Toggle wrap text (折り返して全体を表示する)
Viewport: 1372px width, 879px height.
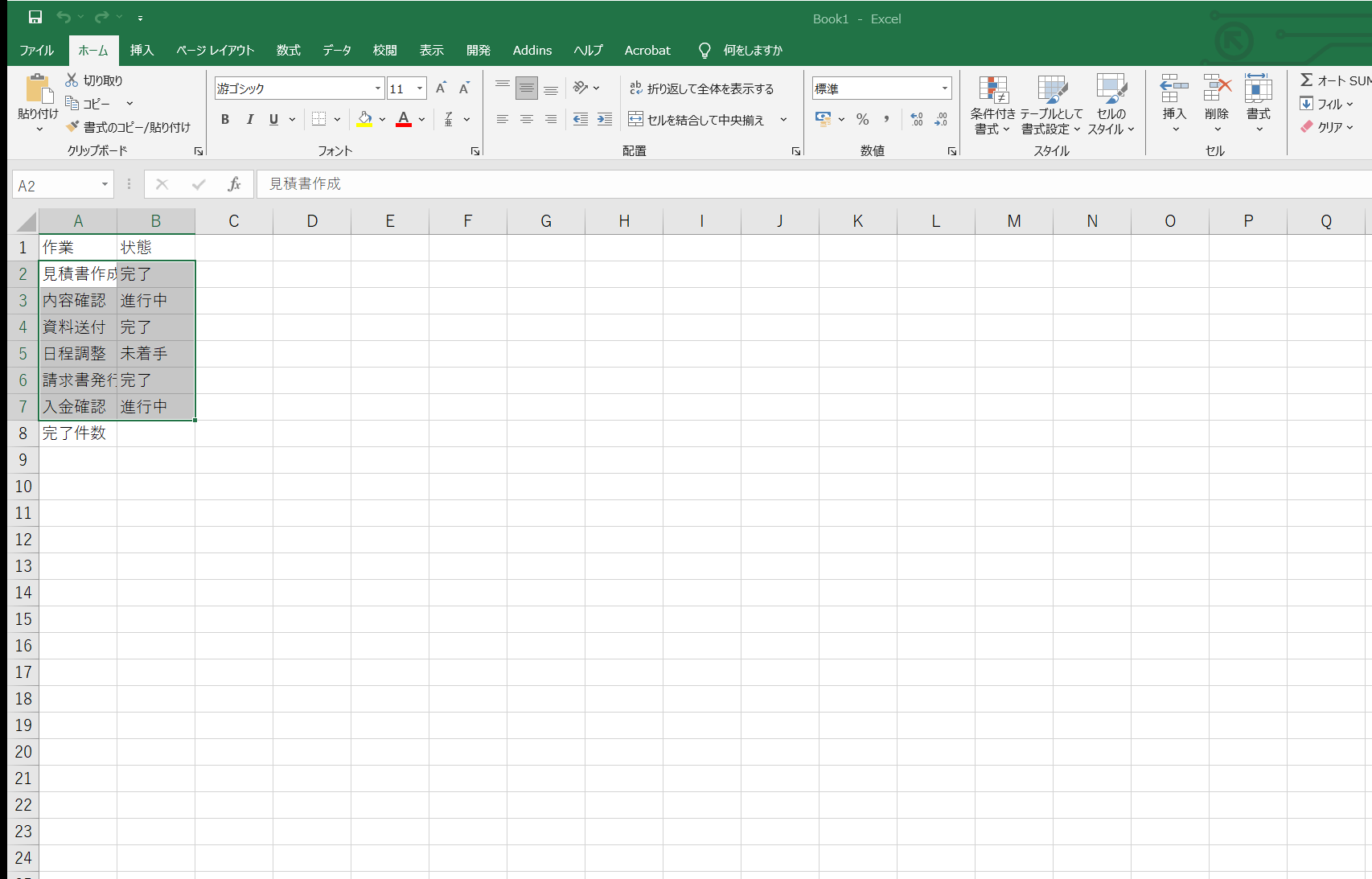click(x=701, y=88)
